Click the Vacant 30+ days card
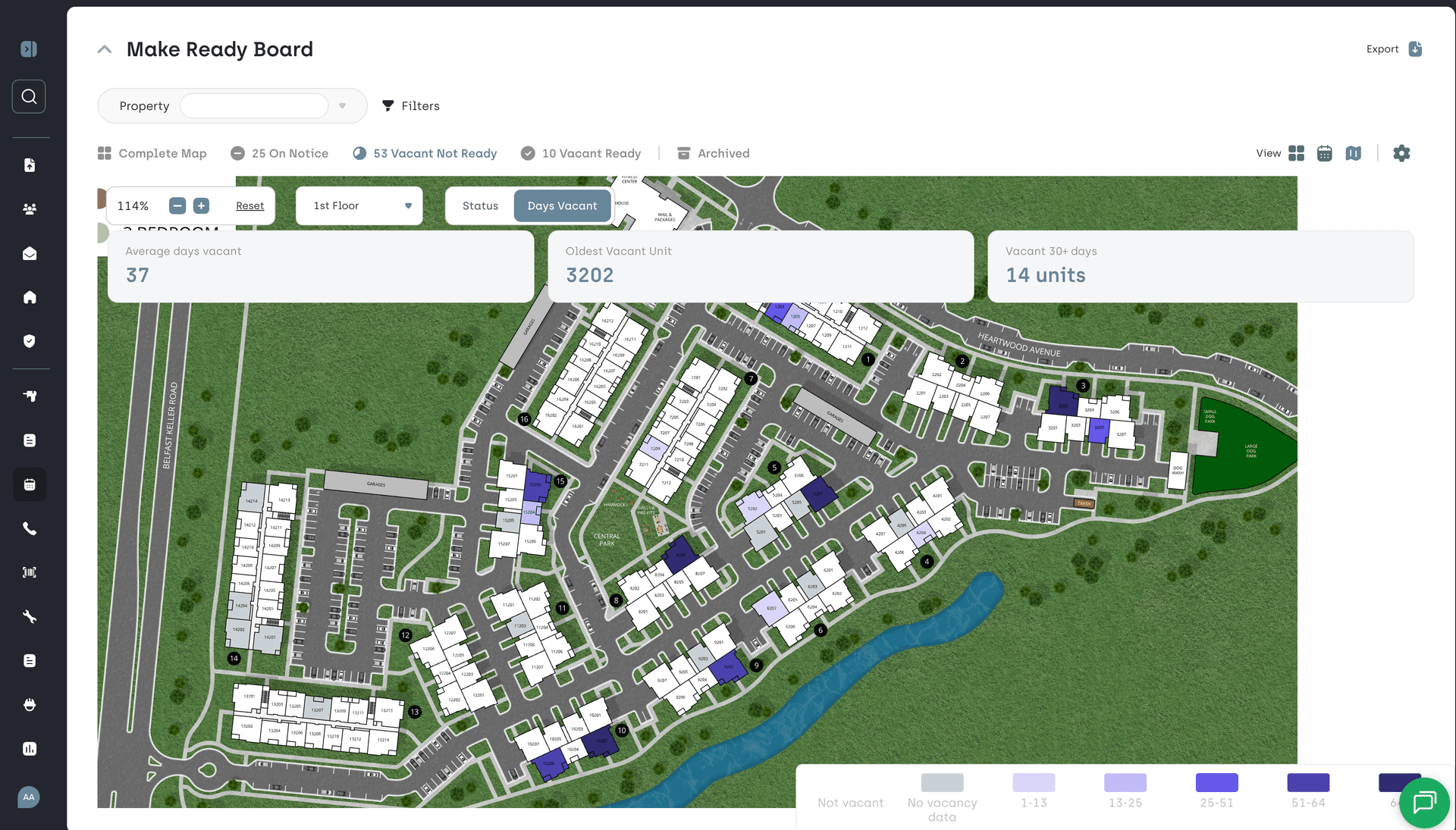 point(1200,267)
